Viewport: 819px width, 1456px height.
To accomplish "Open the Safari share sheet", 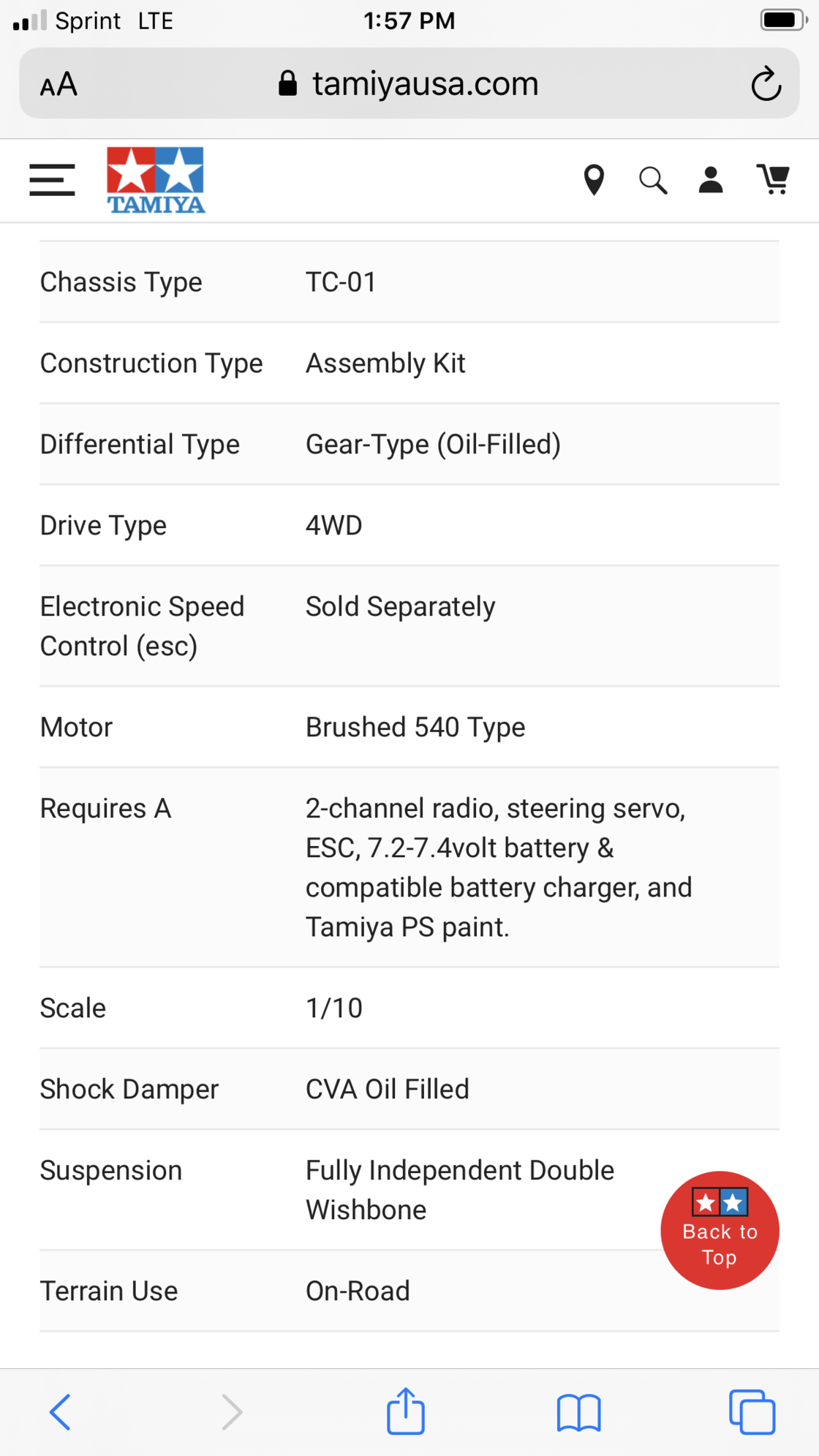I will point(406,1411).
